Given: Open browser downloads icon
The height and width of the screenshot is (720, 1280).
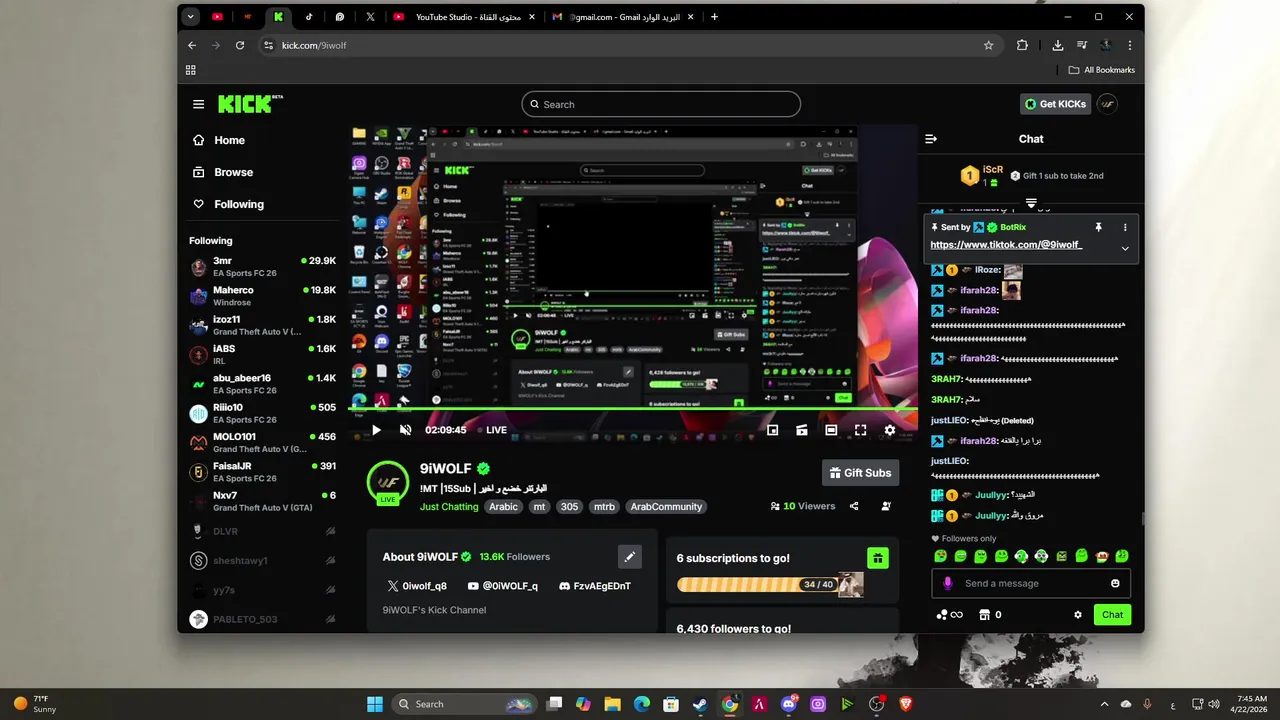Looking at the screenshot, I should (1058, 45).
